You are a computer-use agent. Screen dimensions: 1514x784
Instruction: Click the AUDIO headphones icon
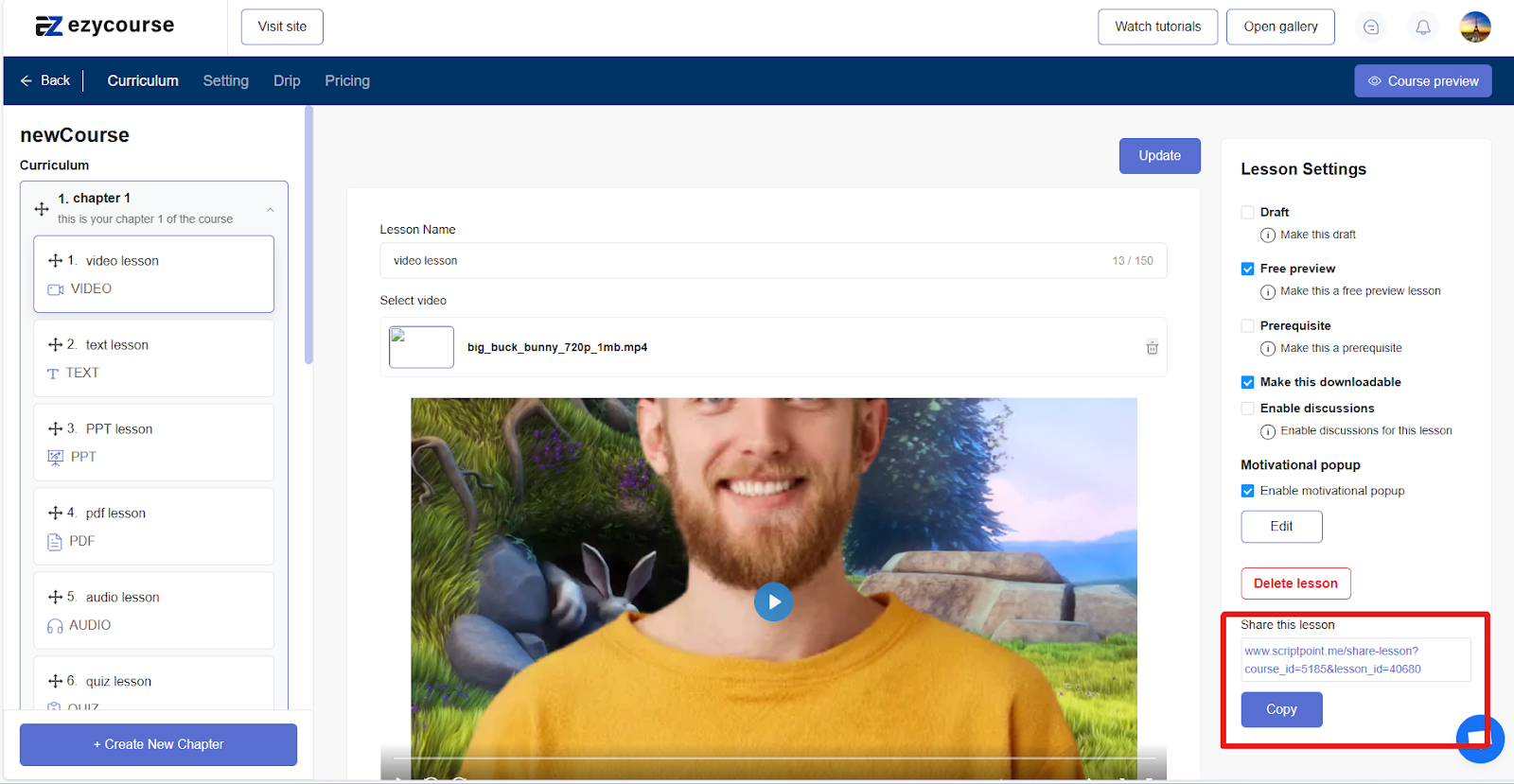coord(55,626)
